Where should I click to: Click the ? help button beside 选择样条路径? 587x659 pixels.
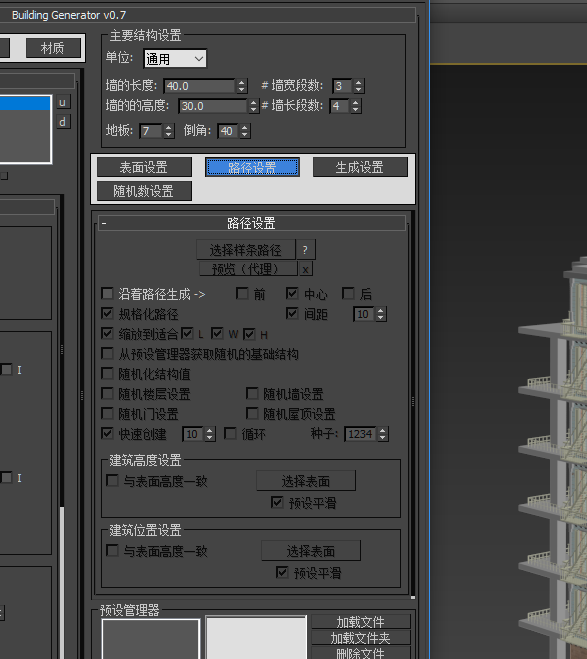pyautogui.click(x=305, y=250)
